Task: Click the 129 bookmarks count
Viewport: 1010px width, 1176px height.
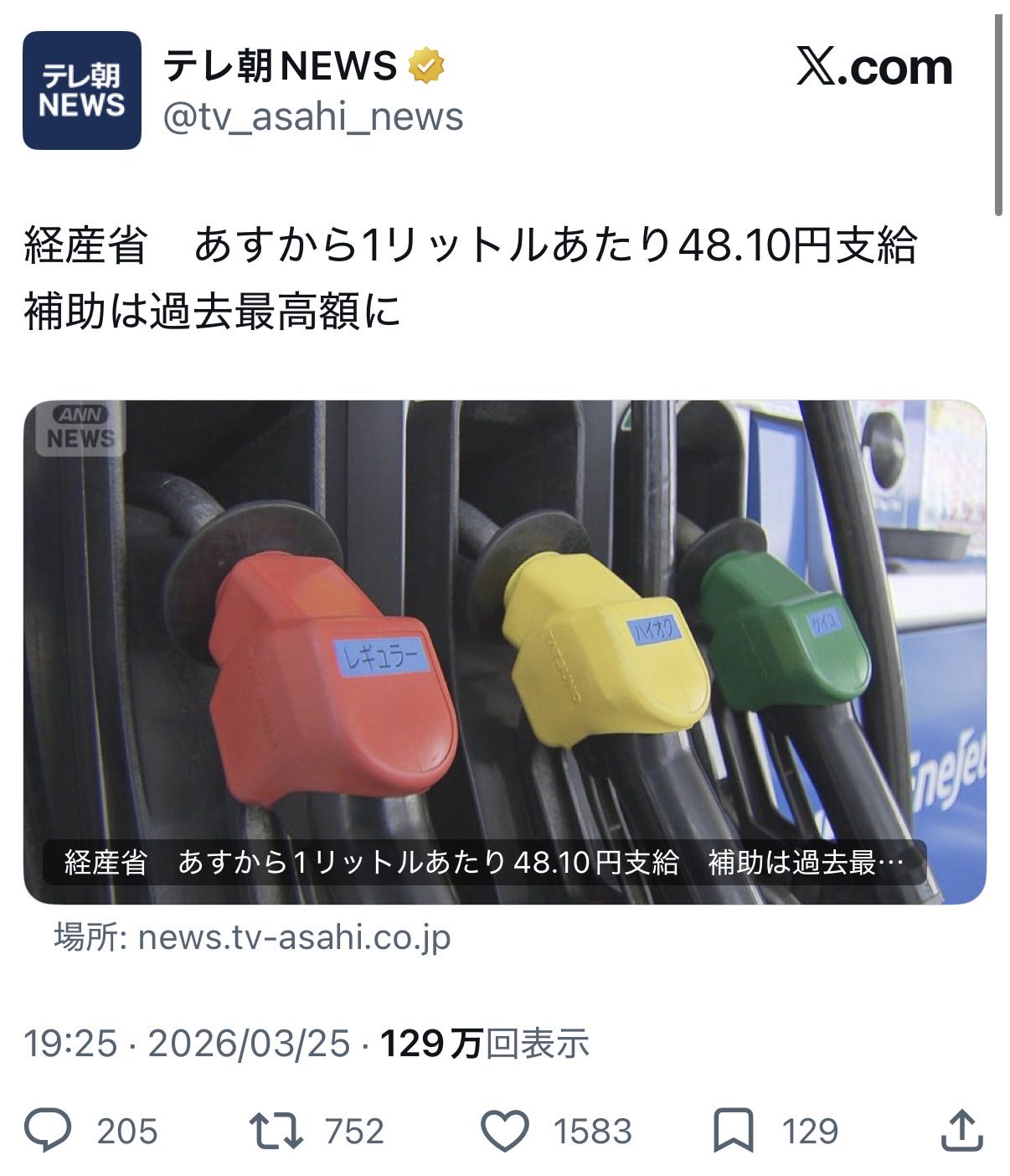Action: click(x=810, y=1132)
